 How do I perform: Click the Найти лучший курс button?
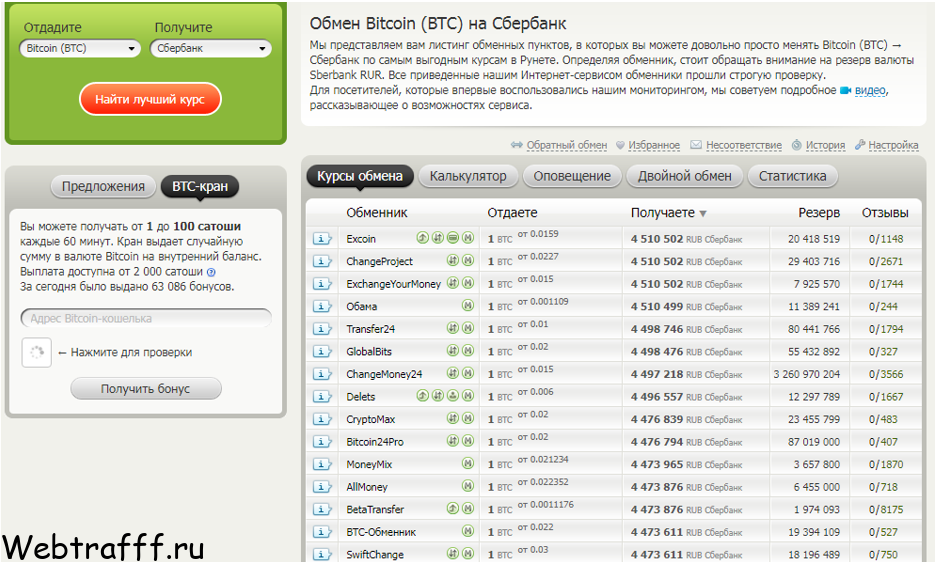[x=150, y=99]
